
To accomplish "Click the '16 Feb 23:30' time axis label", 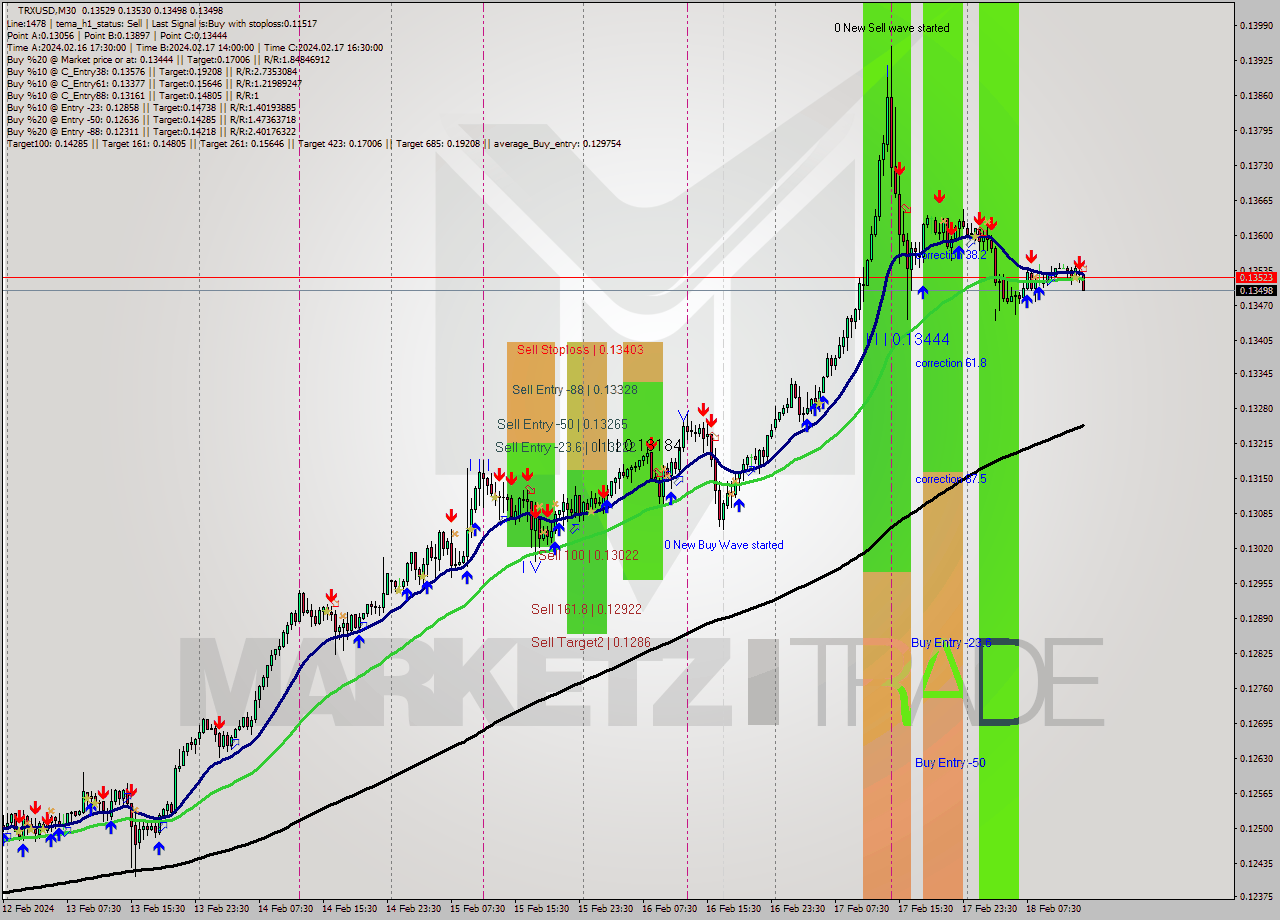I will tap(797, 909).
